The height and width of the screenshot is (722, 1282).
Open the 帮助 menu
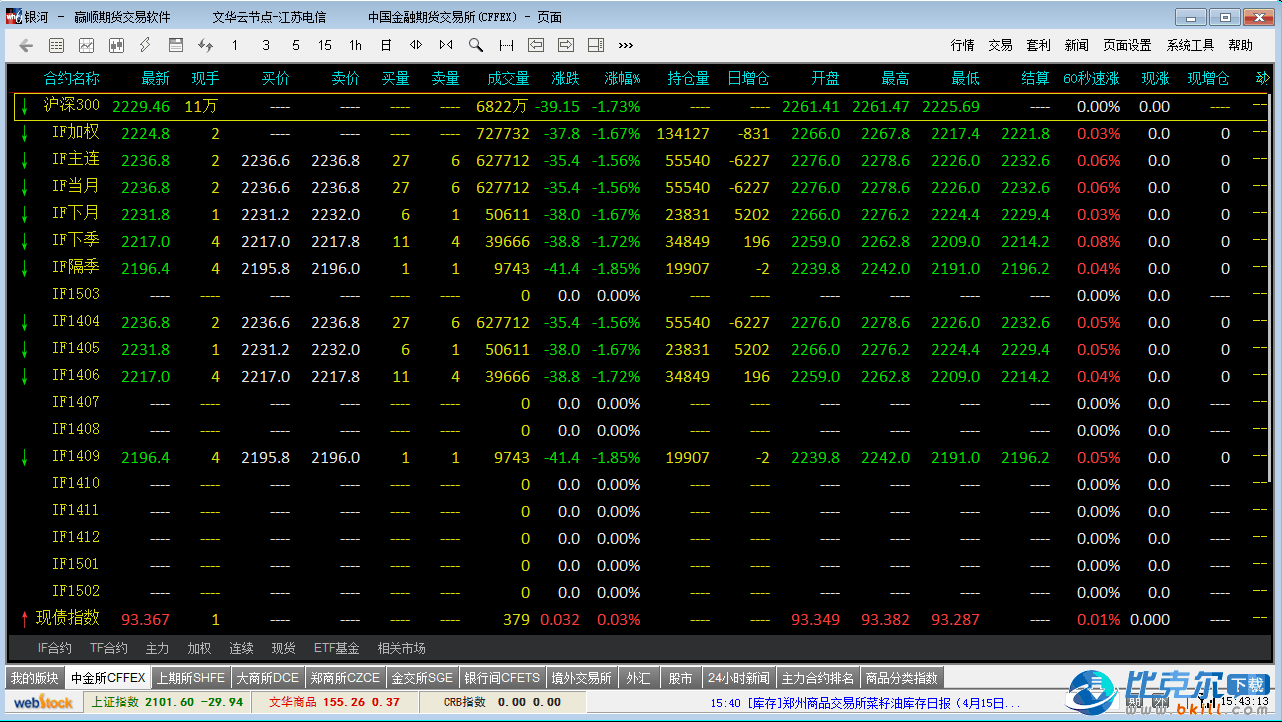1240,45
